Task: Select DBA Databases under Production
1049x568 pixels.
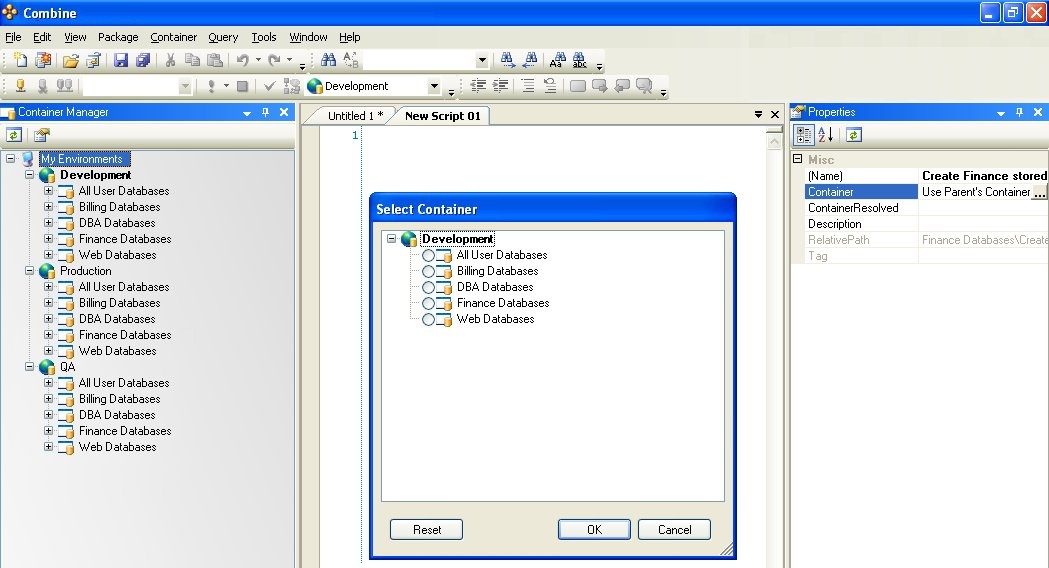Action: (x=116, y=319)
